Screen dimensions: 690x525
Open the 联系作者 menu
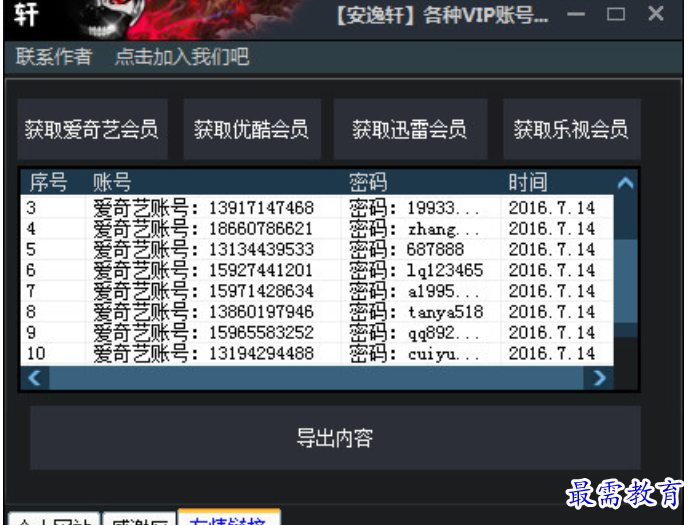(54, 57)
